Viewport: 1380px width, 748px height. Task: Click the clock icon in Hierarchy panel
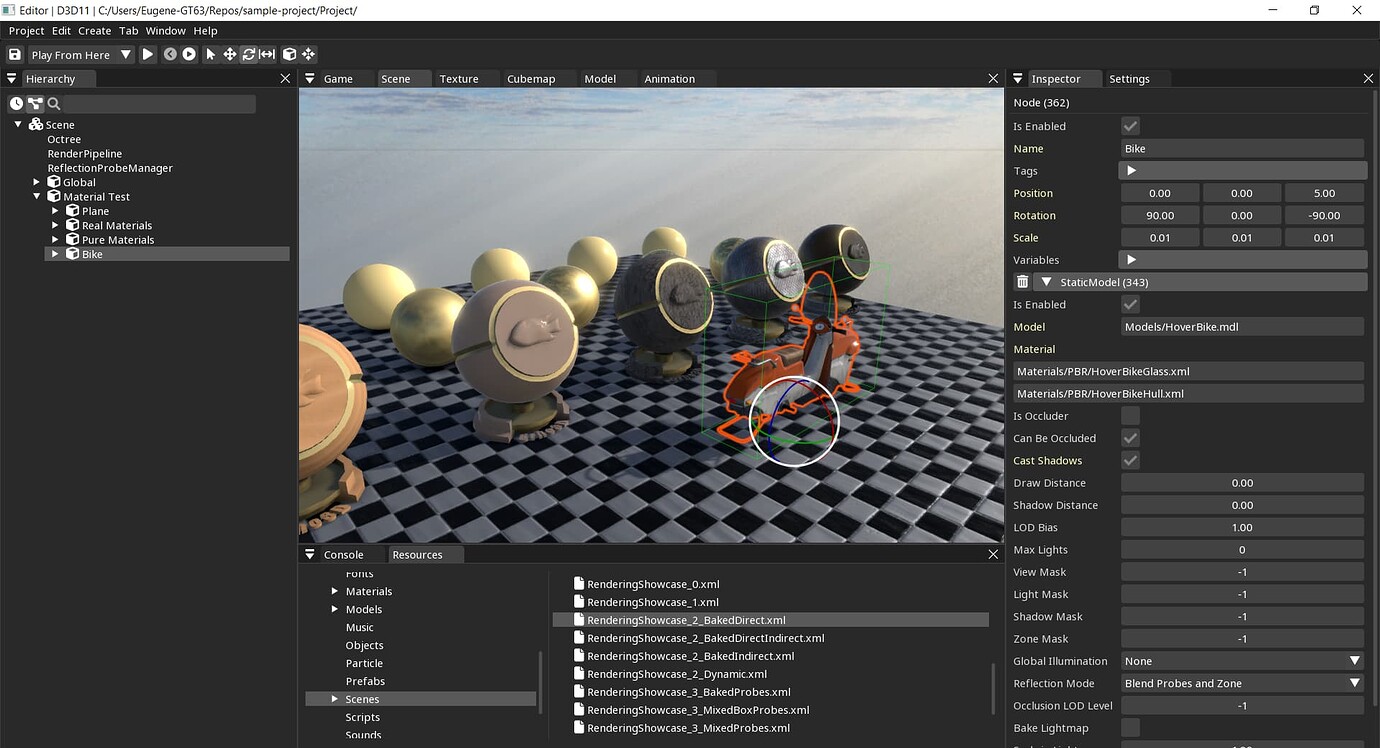point(16,104)
